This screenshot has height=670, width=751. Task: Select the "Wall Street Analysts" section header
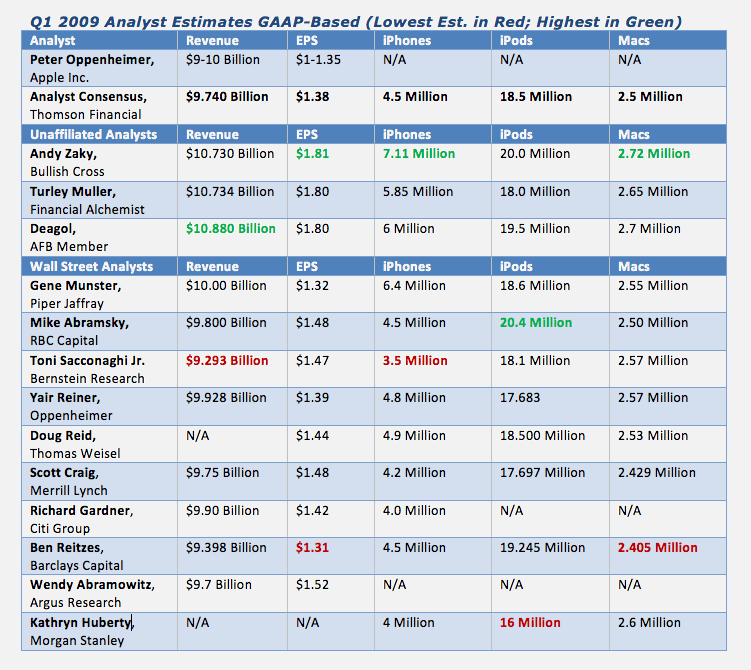[x=91, y=267]
